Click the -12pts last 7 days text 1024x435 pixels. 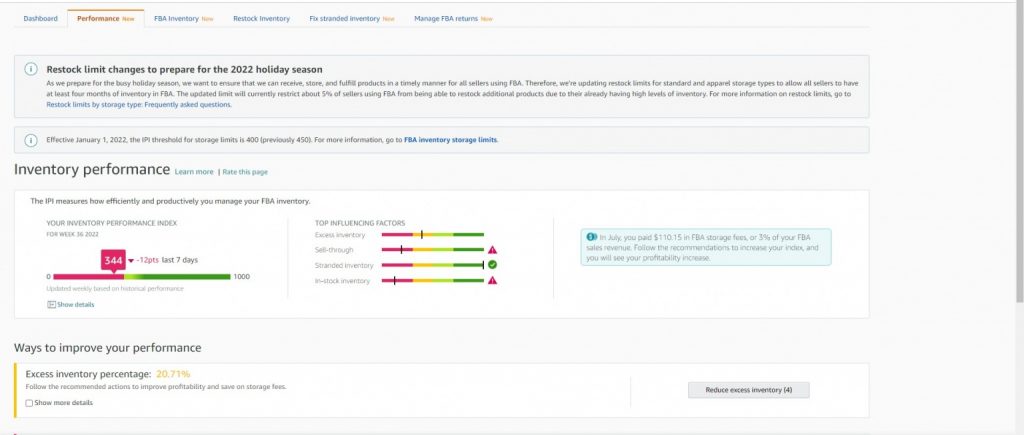tap(167, 260)
